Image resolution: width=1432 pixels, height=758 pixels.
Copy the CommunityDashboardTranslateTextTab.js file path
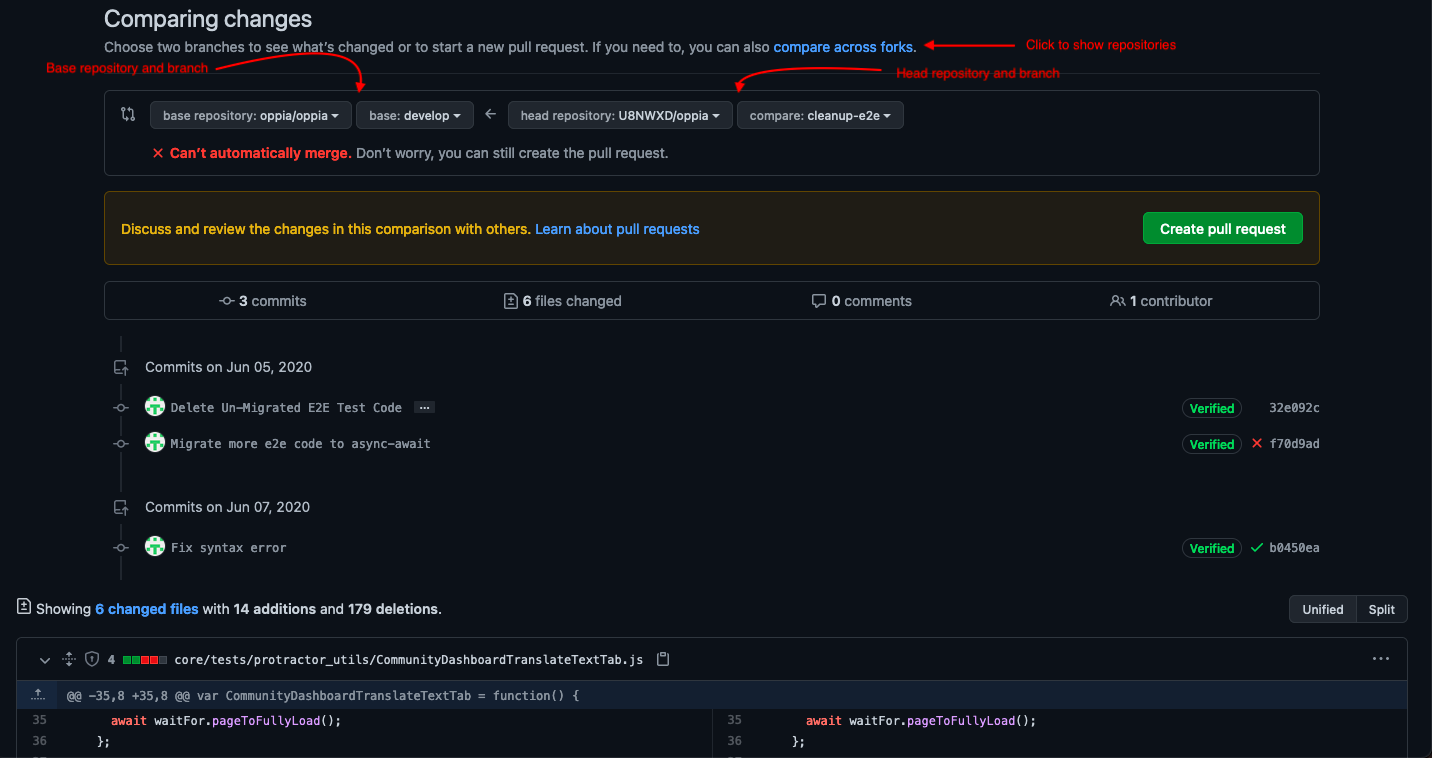[x=662, y=660]
